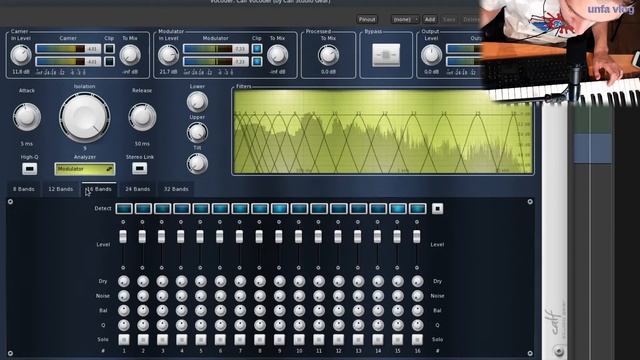Click the upper Modulator Clip indicator
Viewport: 640px width, 360px height.
pos(257,49)
